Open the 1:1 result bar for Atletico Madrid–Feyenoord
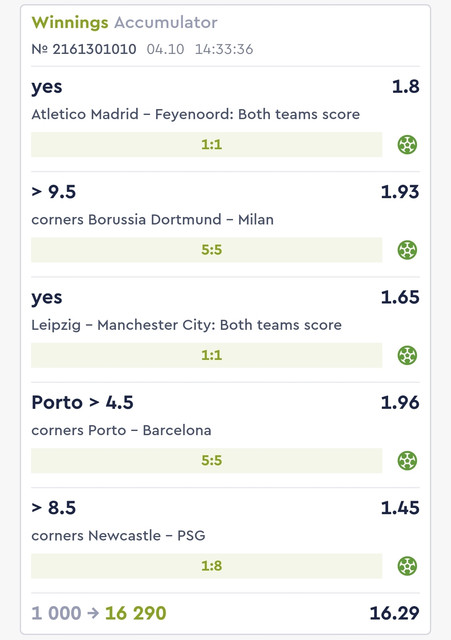Image resolution: width=451 pixels, height=640 pixels. click(x=207, y=144)
